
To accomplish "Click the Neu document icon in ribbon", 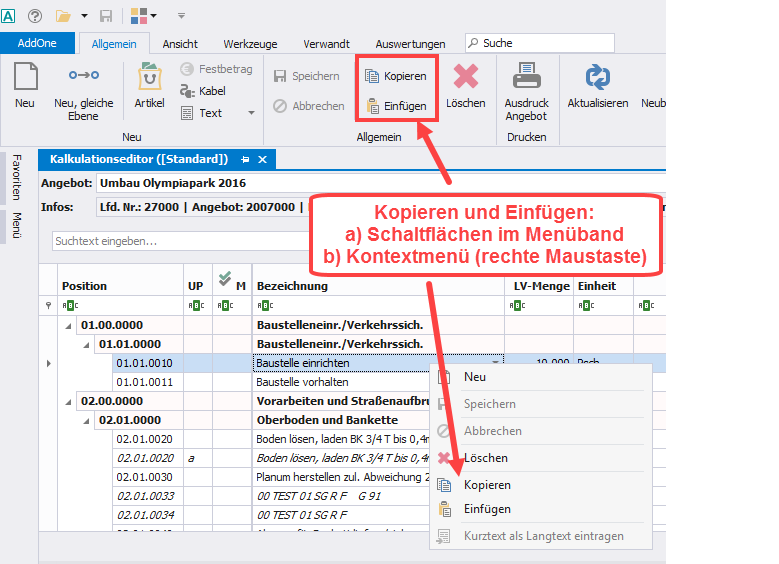I will coord(25,78).
